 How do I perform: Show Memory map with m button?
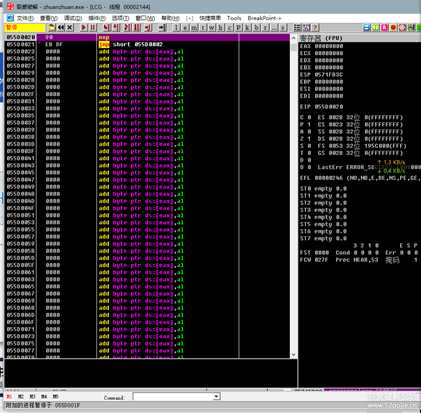[194, 28]
